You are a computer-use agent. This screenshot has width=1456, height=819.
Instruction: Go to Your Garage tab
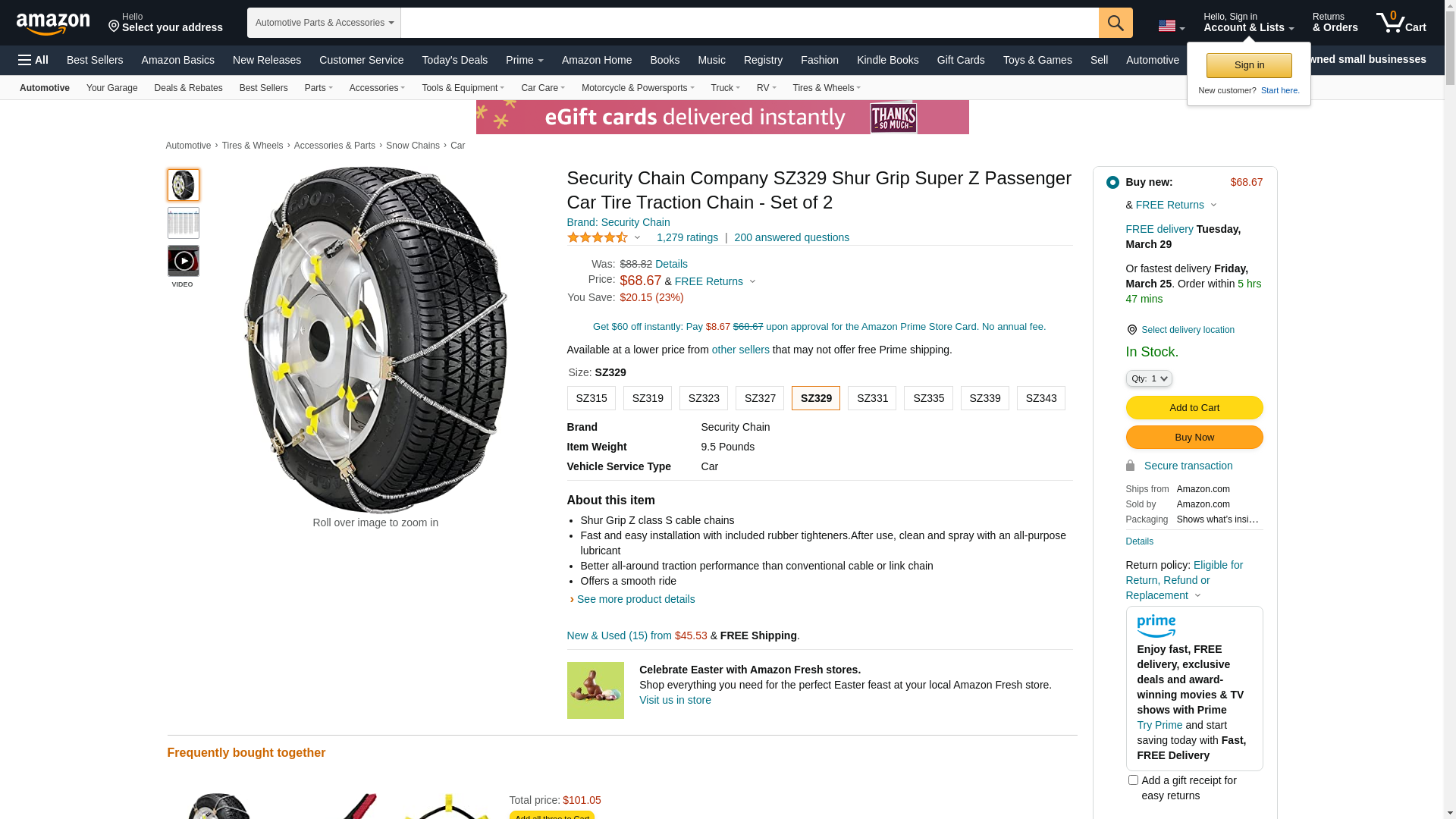pyautogui.click(x=111, y=88)
